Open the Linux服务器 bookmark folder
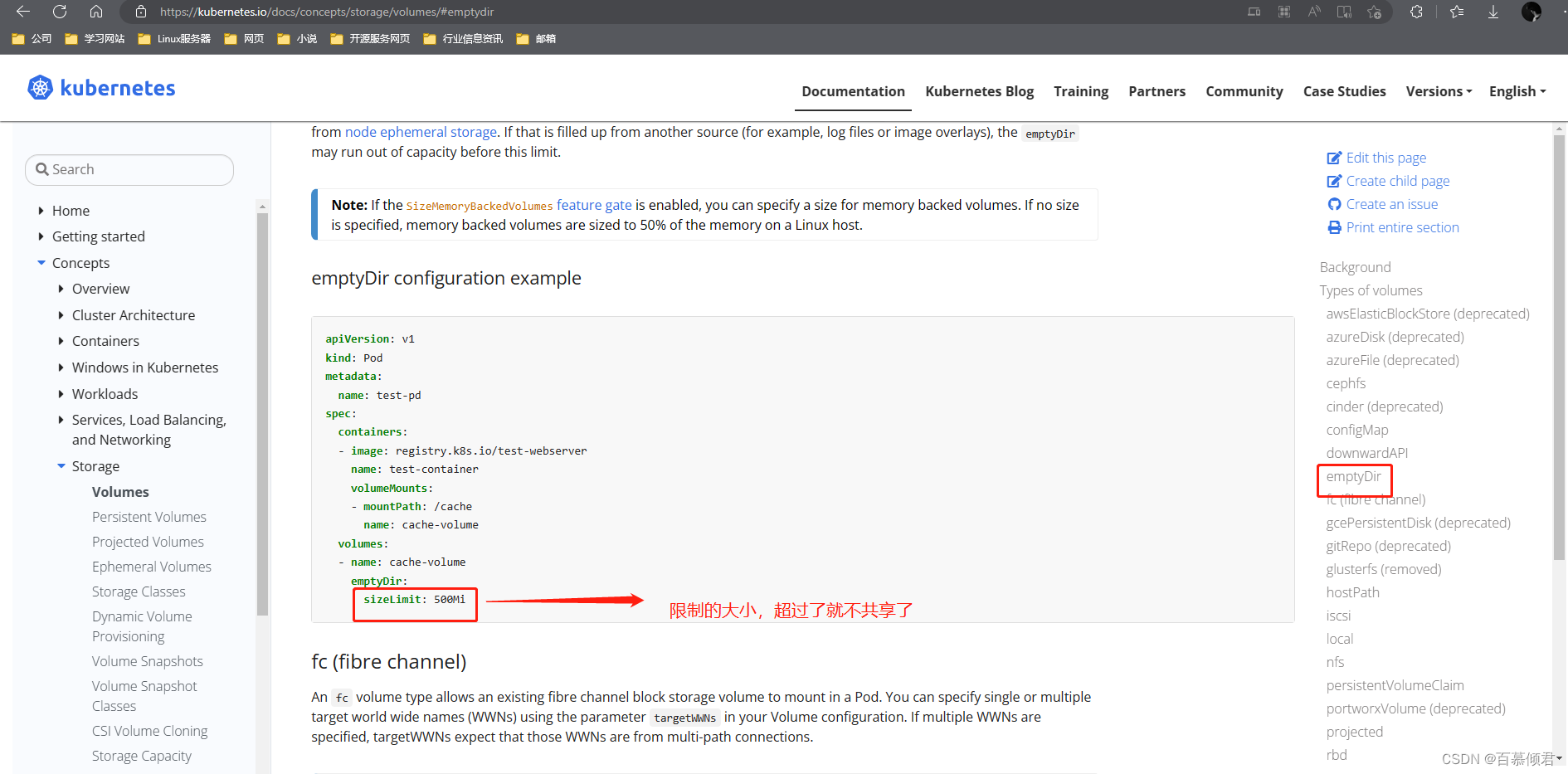The image size is (1568, 774). coord(174,39)
